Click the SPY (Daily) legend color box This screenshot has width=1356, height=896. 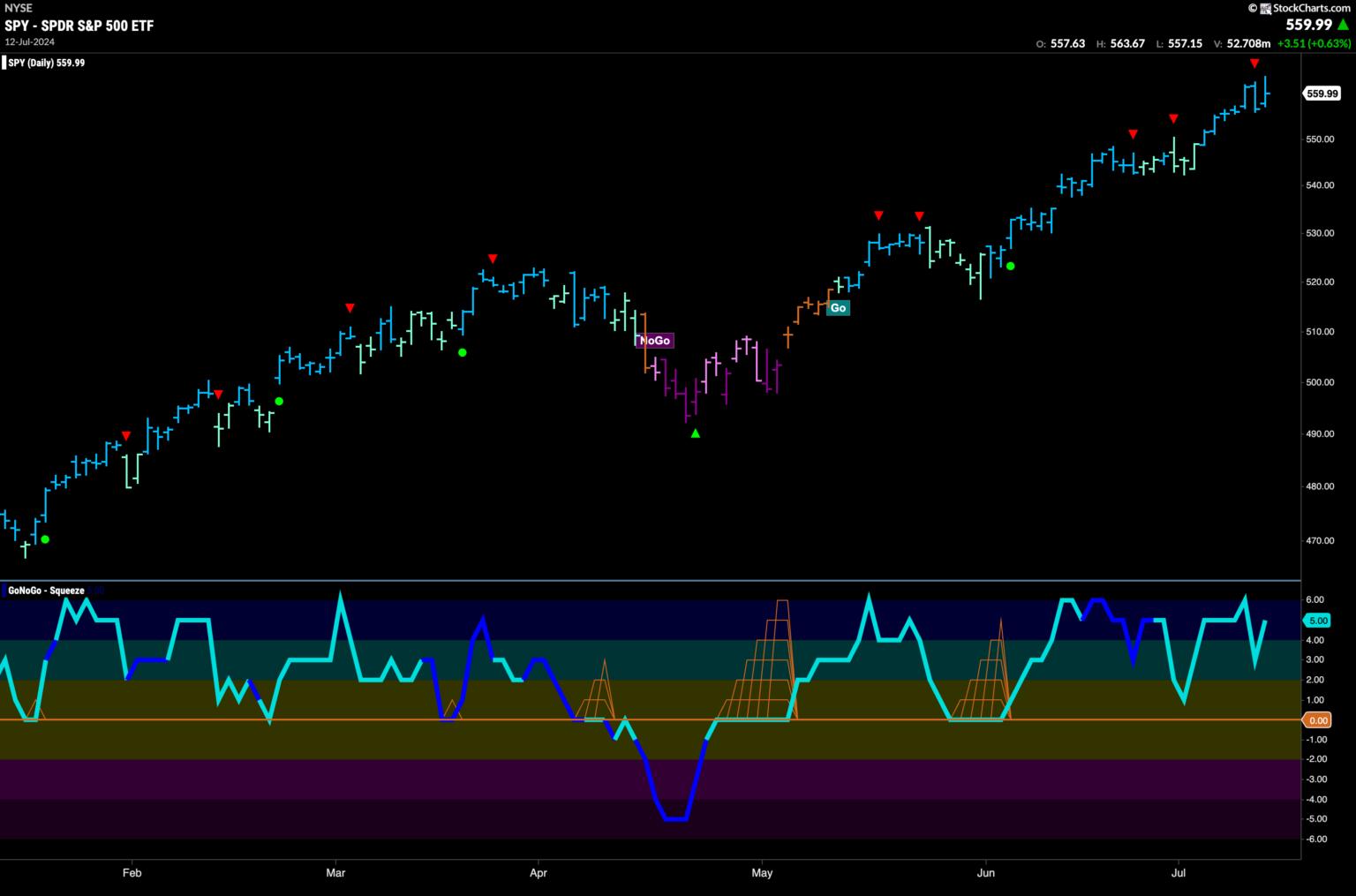pos(4,63)
